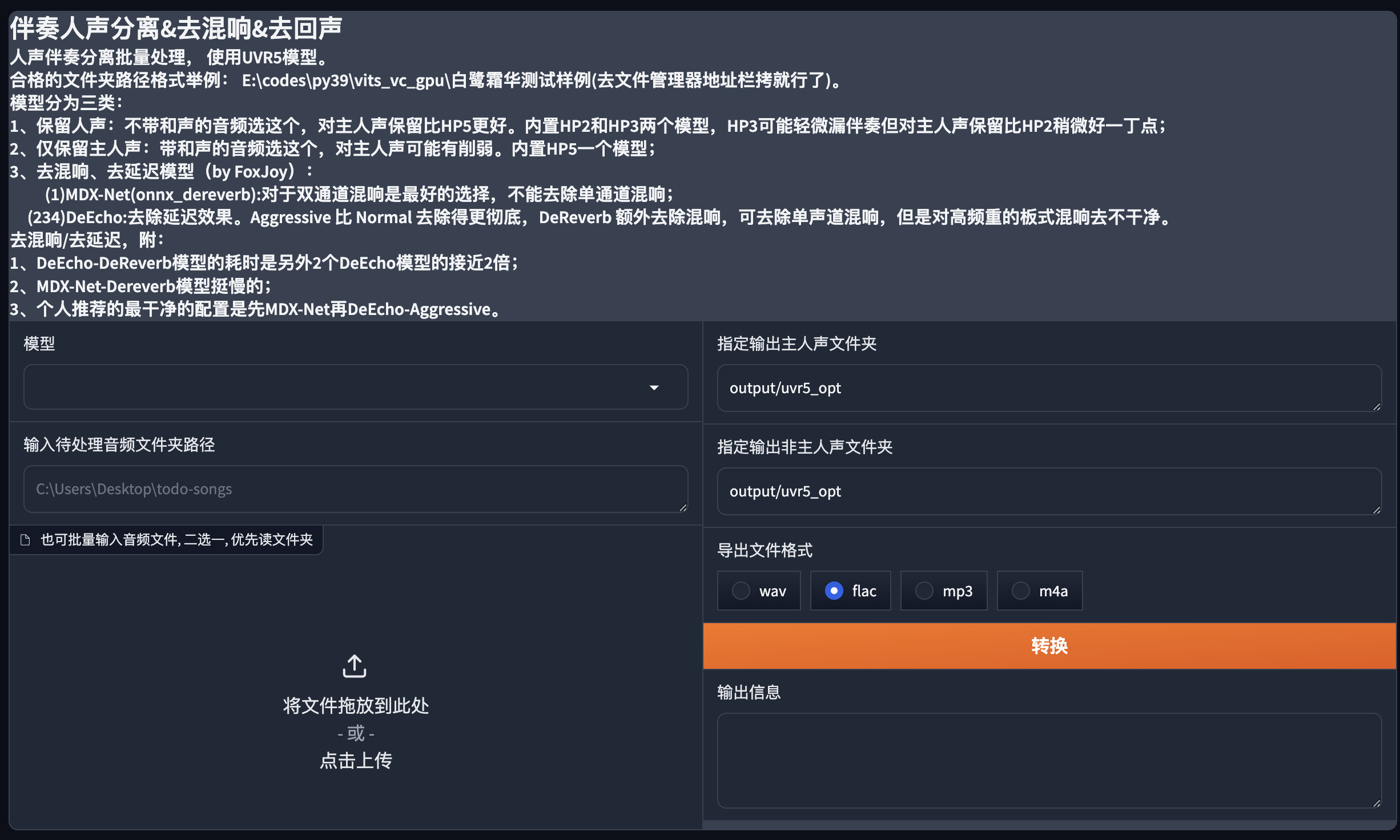This screenshot has width=1400, height=840.
Task: Click the model dropdown arrow
Action: tap(654, 387)
